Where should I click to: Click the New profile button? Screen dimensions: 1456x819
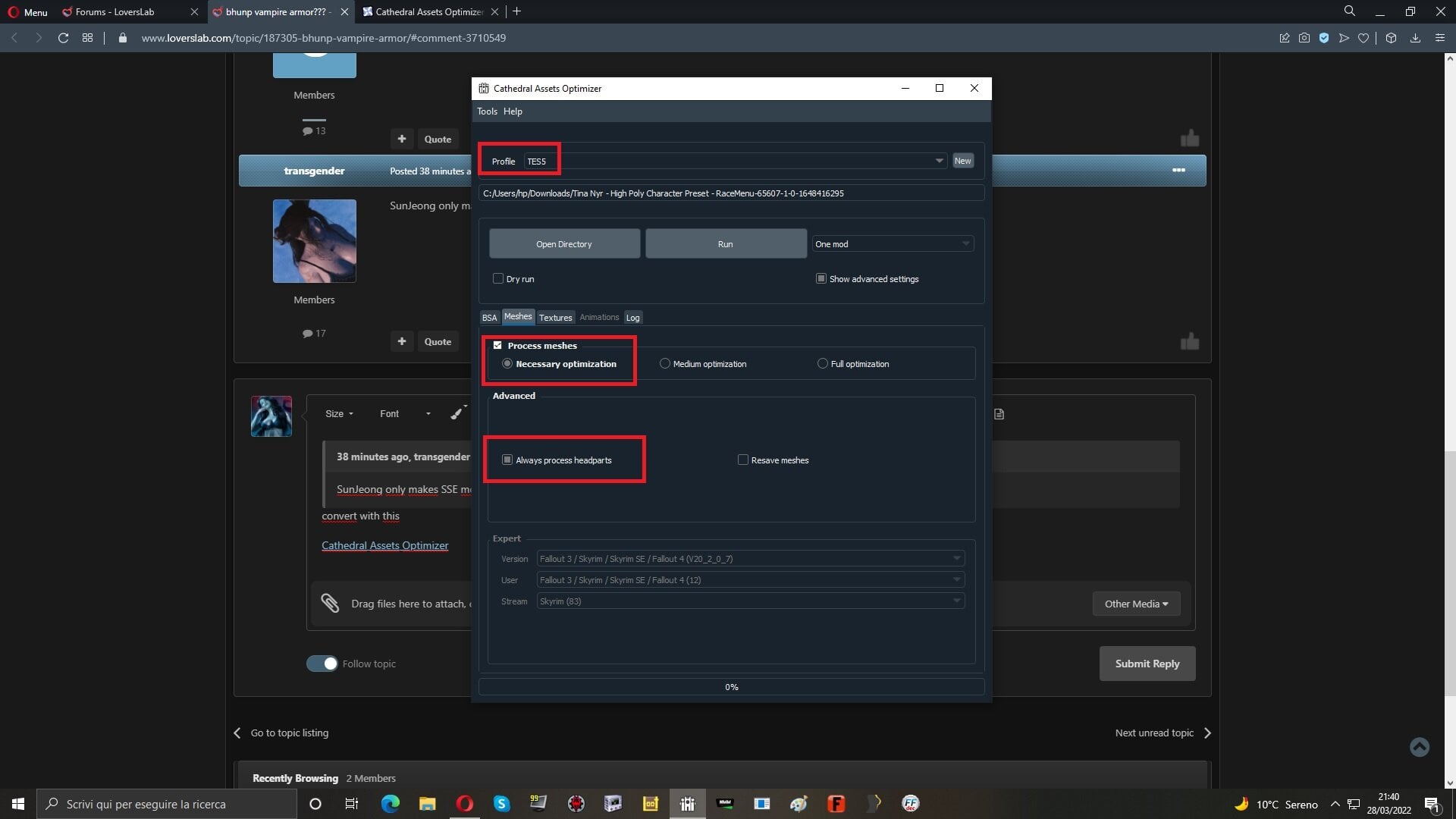tap(962, 161)
